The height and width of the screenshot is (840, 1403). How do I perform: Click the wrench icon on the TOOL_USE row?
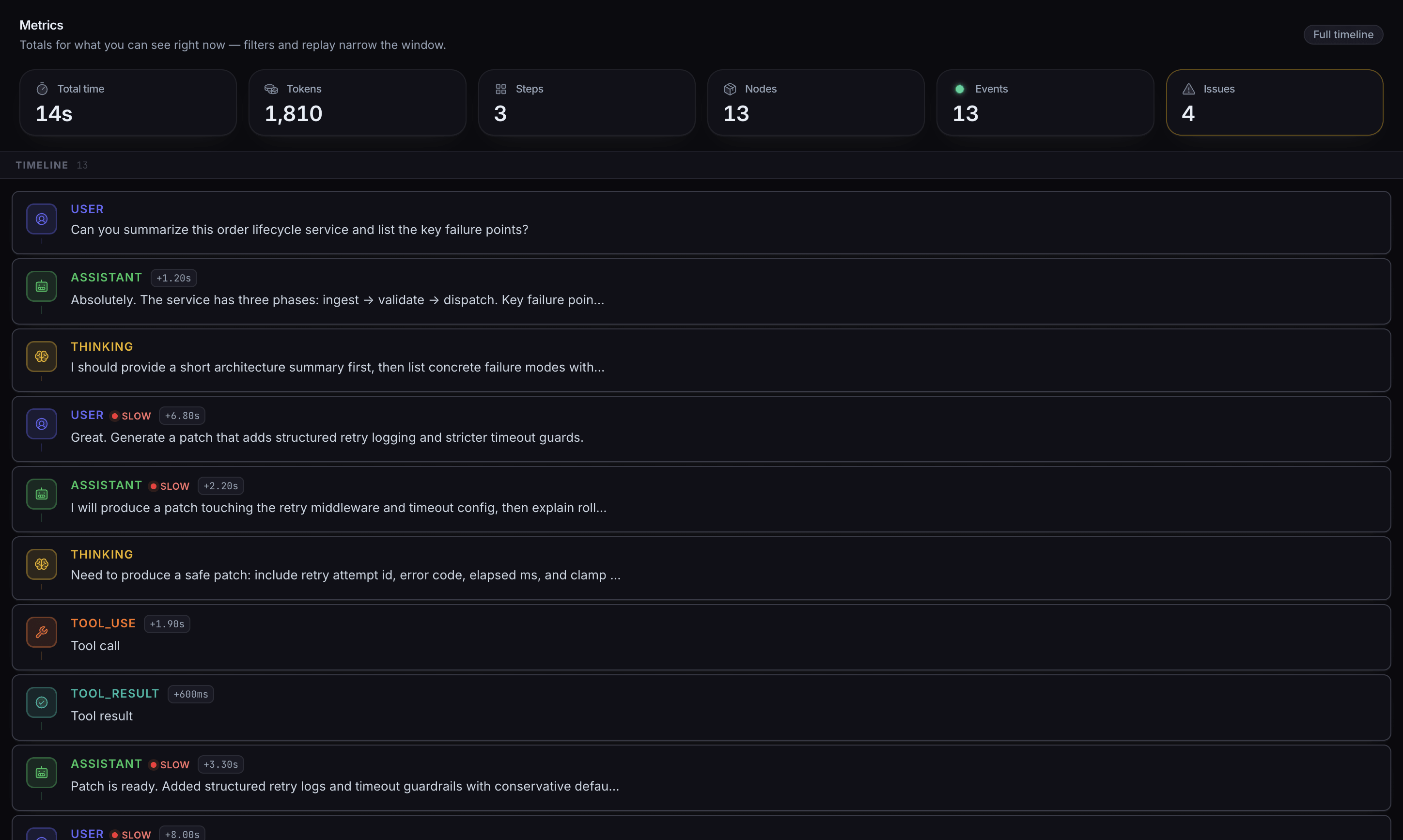pyautogui.click(x=41, y=632)
